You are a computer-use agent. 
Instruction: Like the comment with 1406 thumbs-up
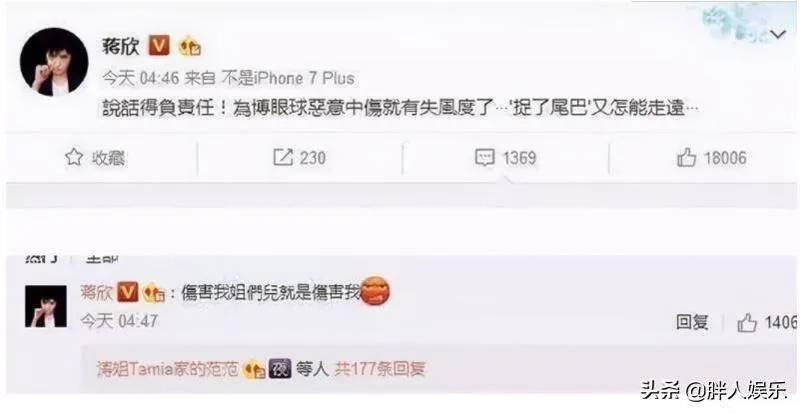[746, 323]
